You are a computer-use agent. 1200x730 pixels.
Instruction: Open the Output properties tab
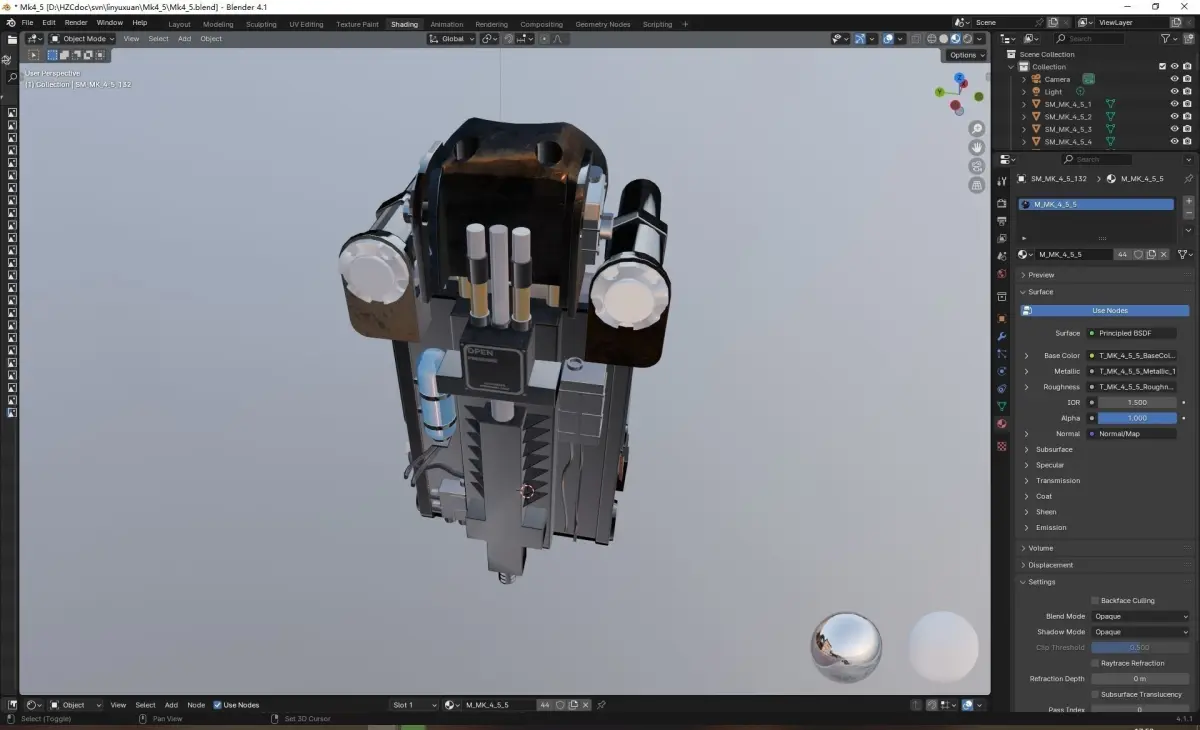pyautogui.click(x=1002, y=221)
